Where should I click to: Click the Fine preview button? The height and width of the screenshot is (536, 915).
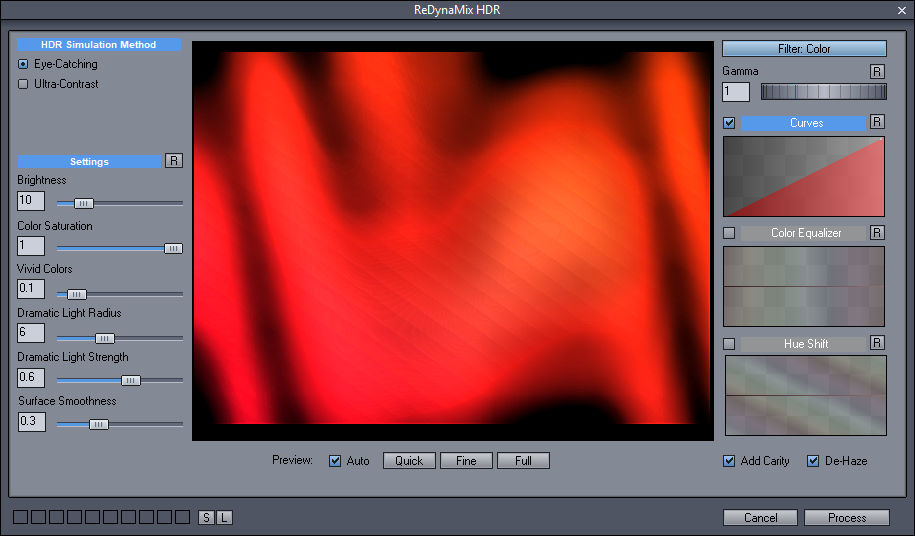(x=466, y=461)
